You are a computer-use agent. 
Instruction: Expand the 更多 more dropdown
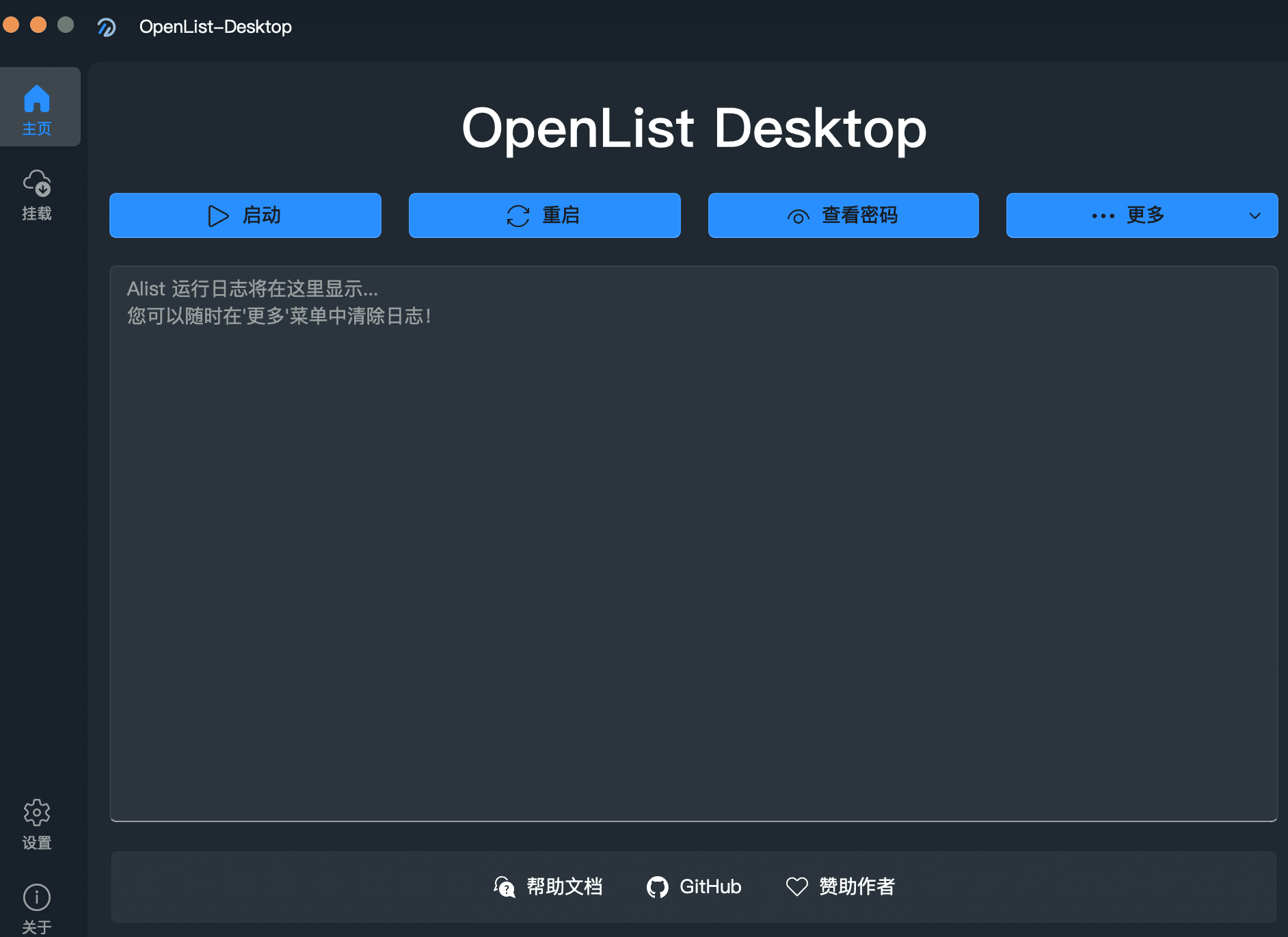coord(1142,215)
